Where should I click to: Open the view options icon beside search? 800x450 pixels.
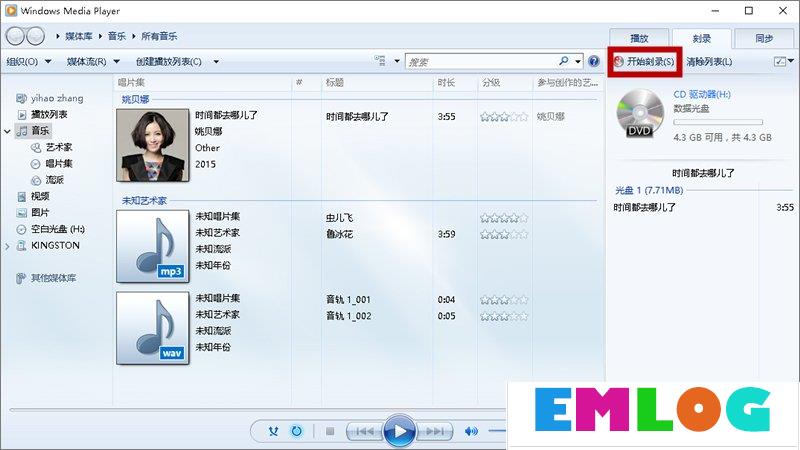380,61
